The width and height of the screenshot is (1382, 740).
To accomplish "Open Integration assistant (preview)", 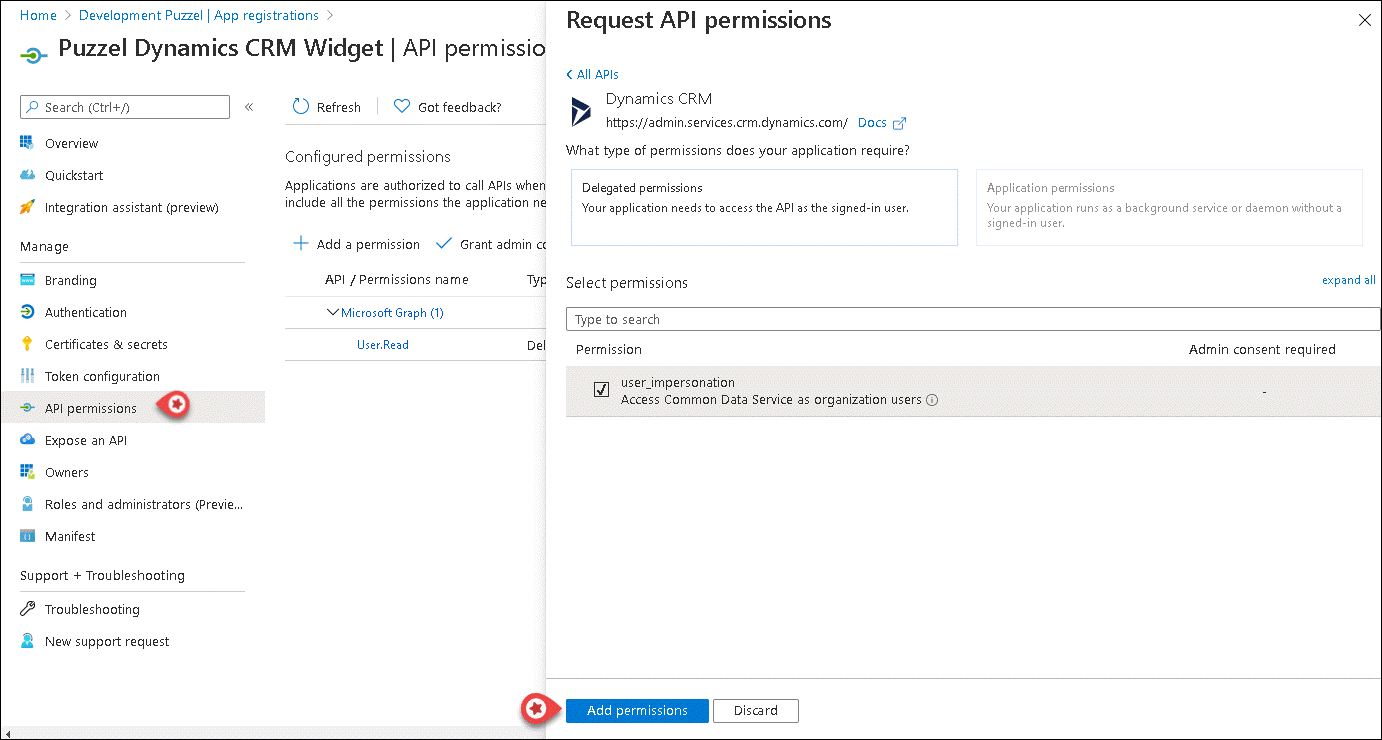I will pyautogui.click(x=131, y=207).
